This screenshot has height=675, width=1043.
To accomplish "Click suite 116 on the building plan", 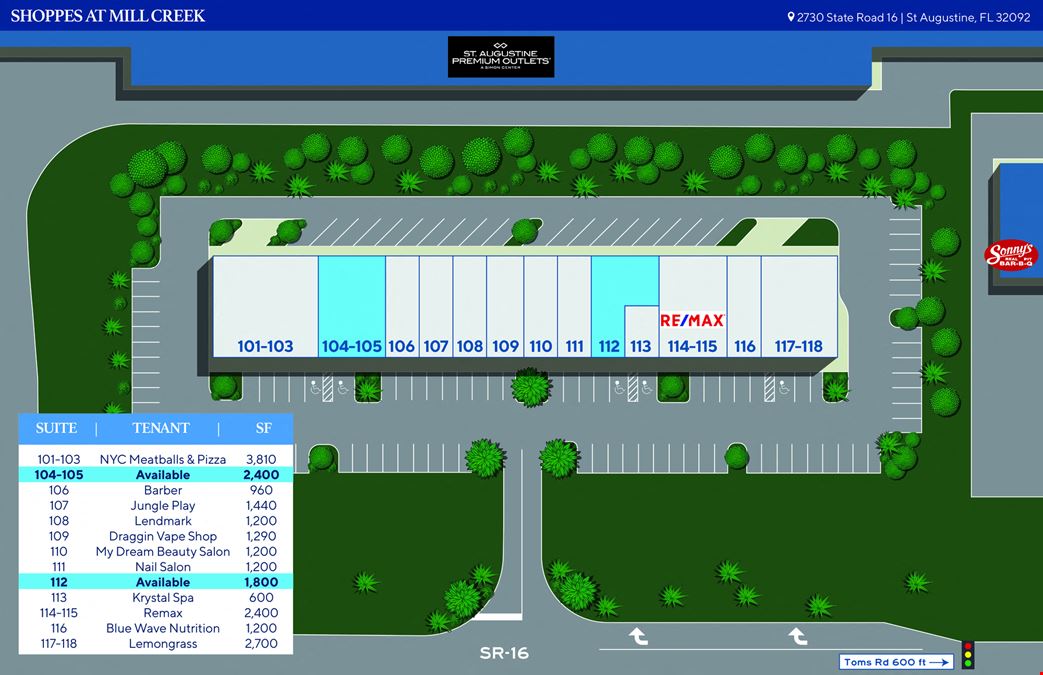I will point(744,307).
